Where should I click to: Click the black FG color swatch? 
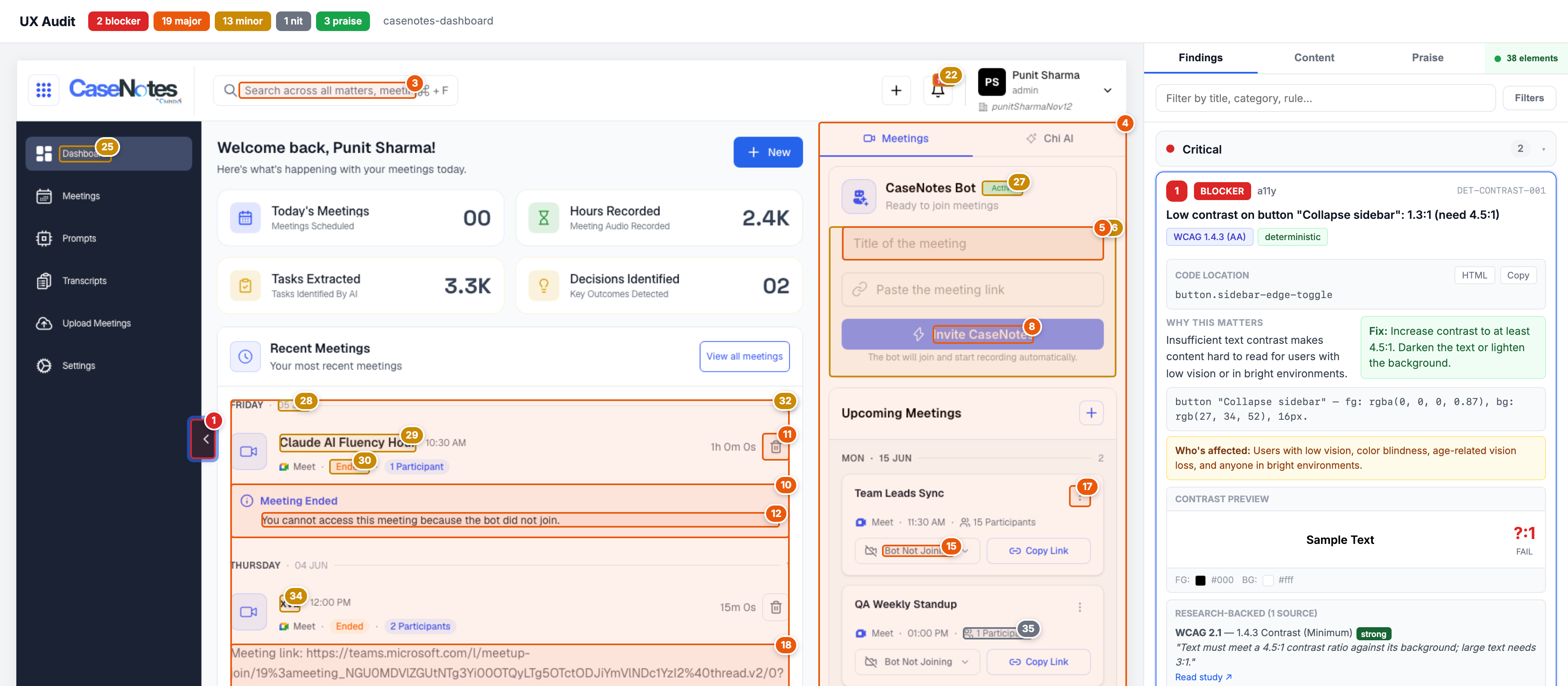tap(1200, 580)
